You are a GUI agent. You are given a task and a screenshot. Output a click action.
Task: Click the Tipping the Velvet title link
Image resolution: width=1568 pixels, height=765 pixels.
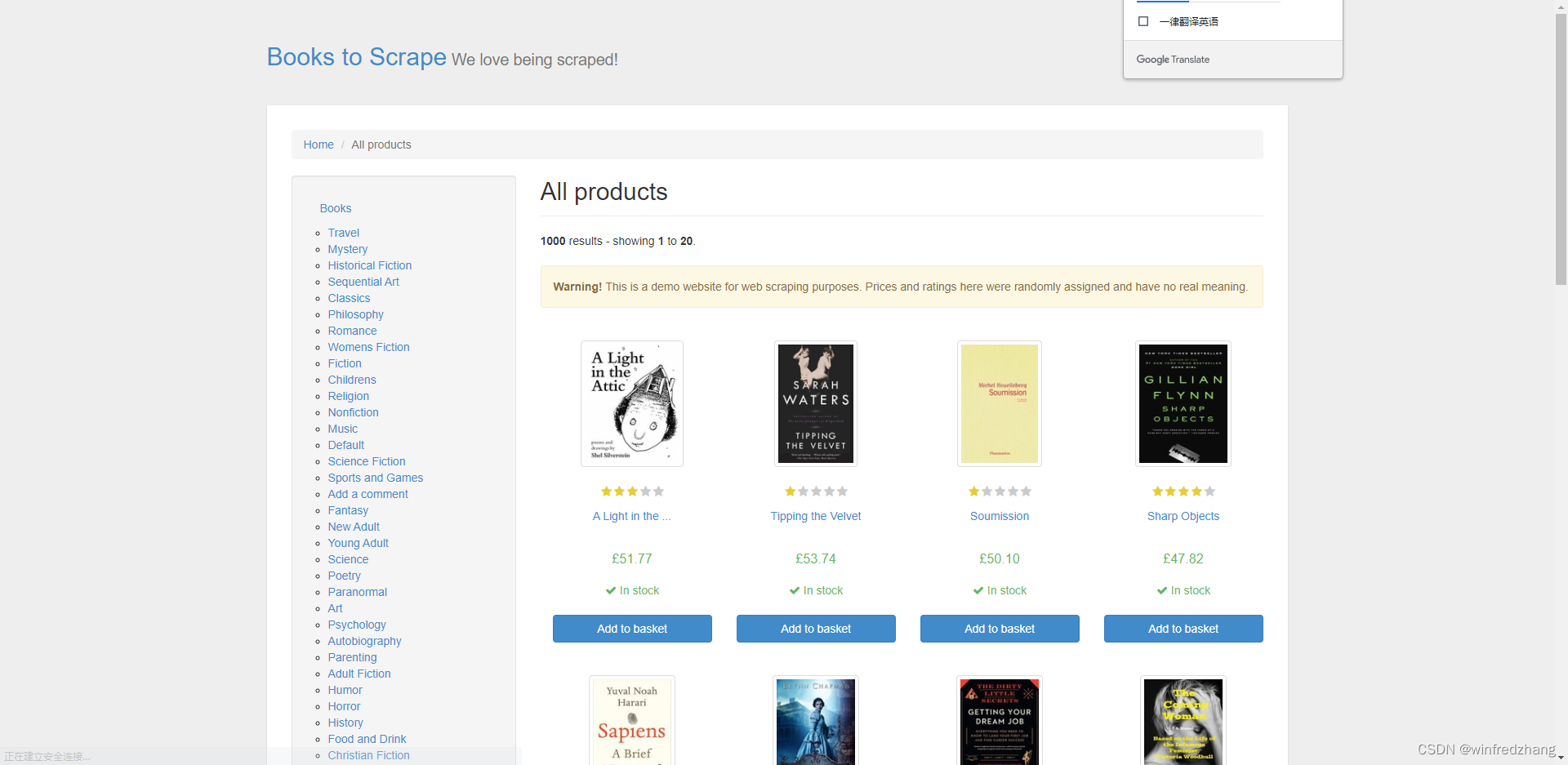click(x=816, y=516)
